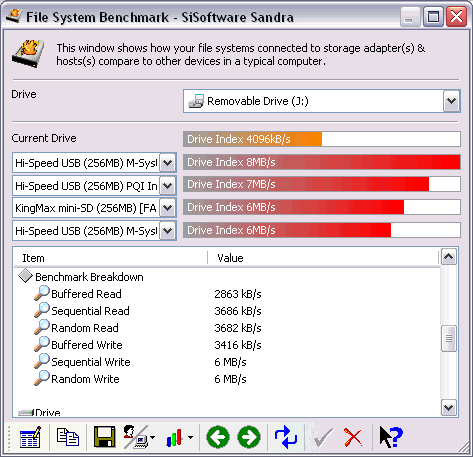This screenshot has height=457, width=473.
Task: Click the 3686 kB/s value
Action: point(238,311)
